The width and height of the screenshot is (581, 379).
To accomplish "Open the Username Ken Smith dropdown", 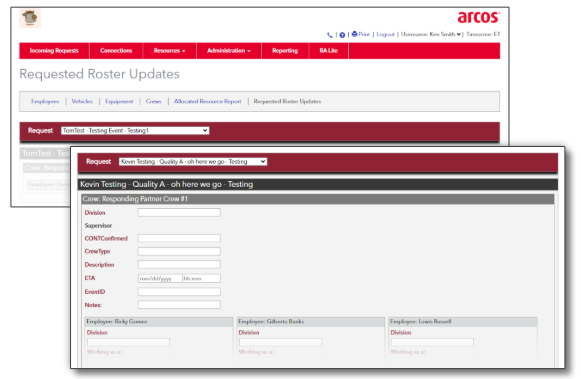I will click(x=431, y=34).
